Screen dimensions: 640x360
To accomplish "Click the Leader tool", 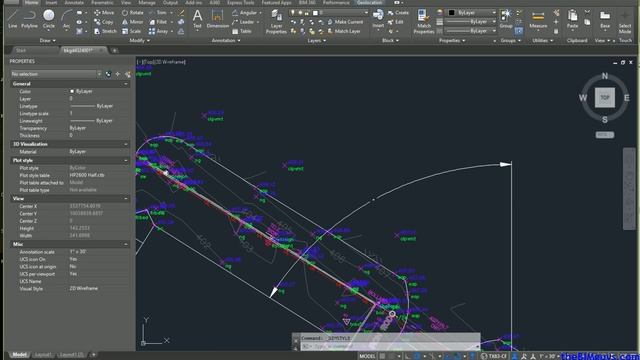I will [x=243, y=22].
